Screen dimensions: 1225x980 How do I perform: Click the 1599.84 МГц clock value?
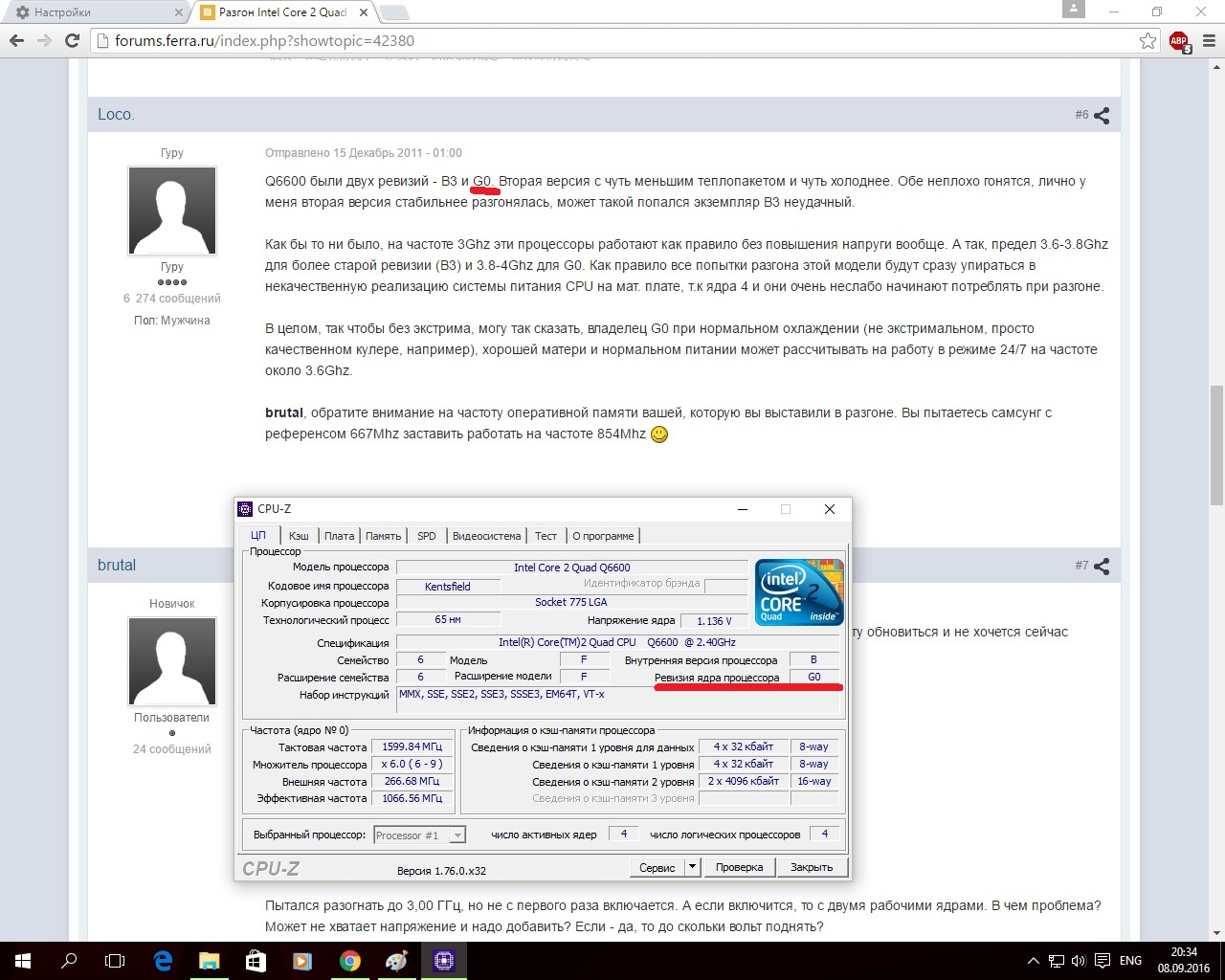(x=412, y=746)
